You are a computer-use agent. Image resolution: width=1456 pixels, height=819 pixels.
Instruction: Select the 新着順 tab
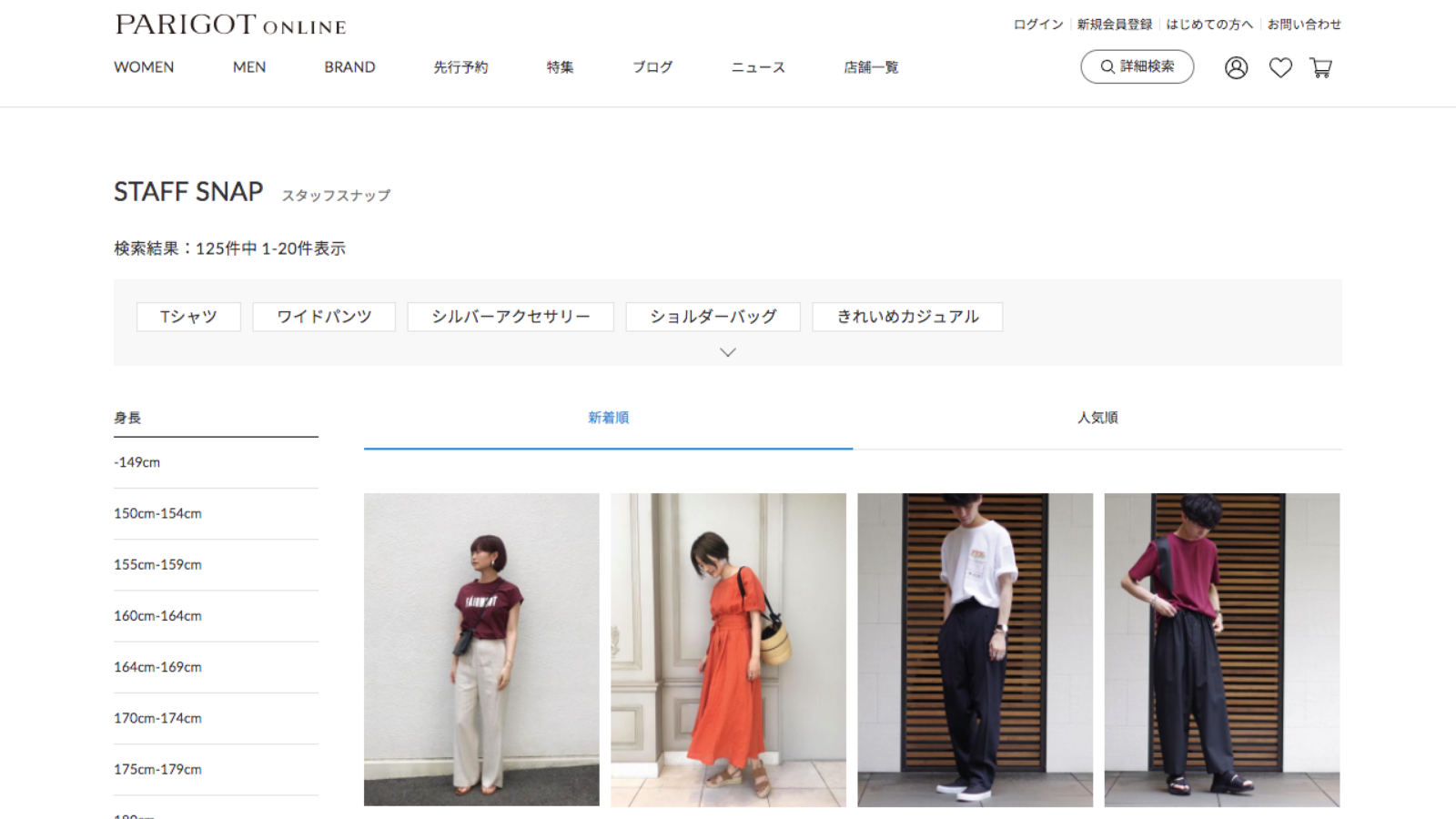point(608,418)
